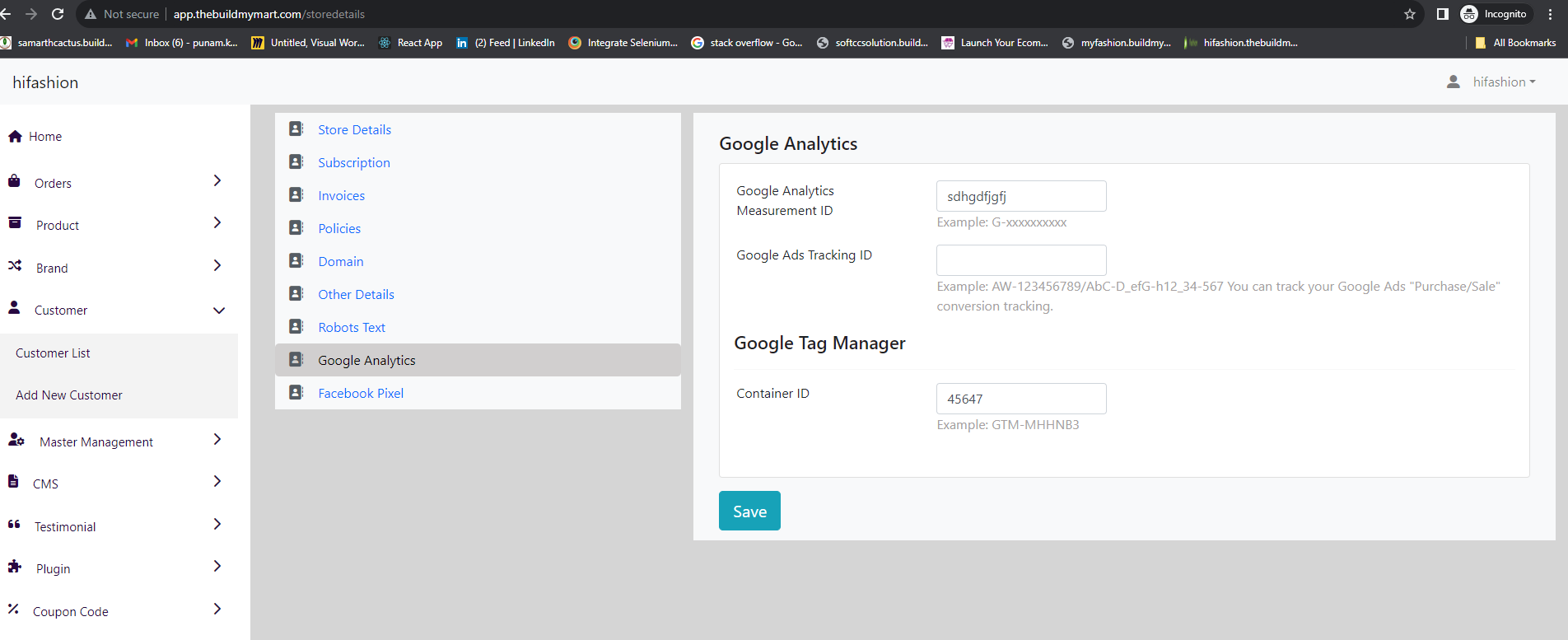The width and height of the screenshot is (1568, 640).
Task: Expand the Product submenu chevron
Action: click(x=217, y=223)
